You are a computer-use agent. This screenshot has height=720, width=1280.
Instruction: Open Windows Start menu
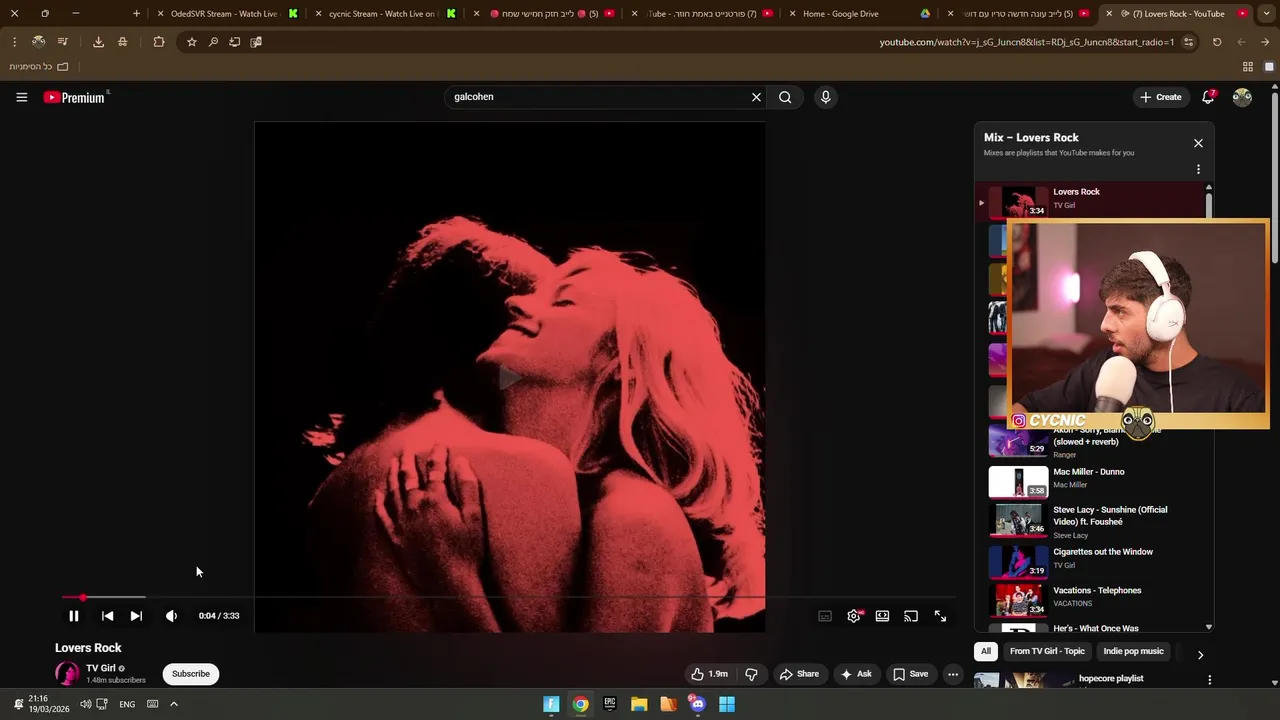(x=727, y=704)
